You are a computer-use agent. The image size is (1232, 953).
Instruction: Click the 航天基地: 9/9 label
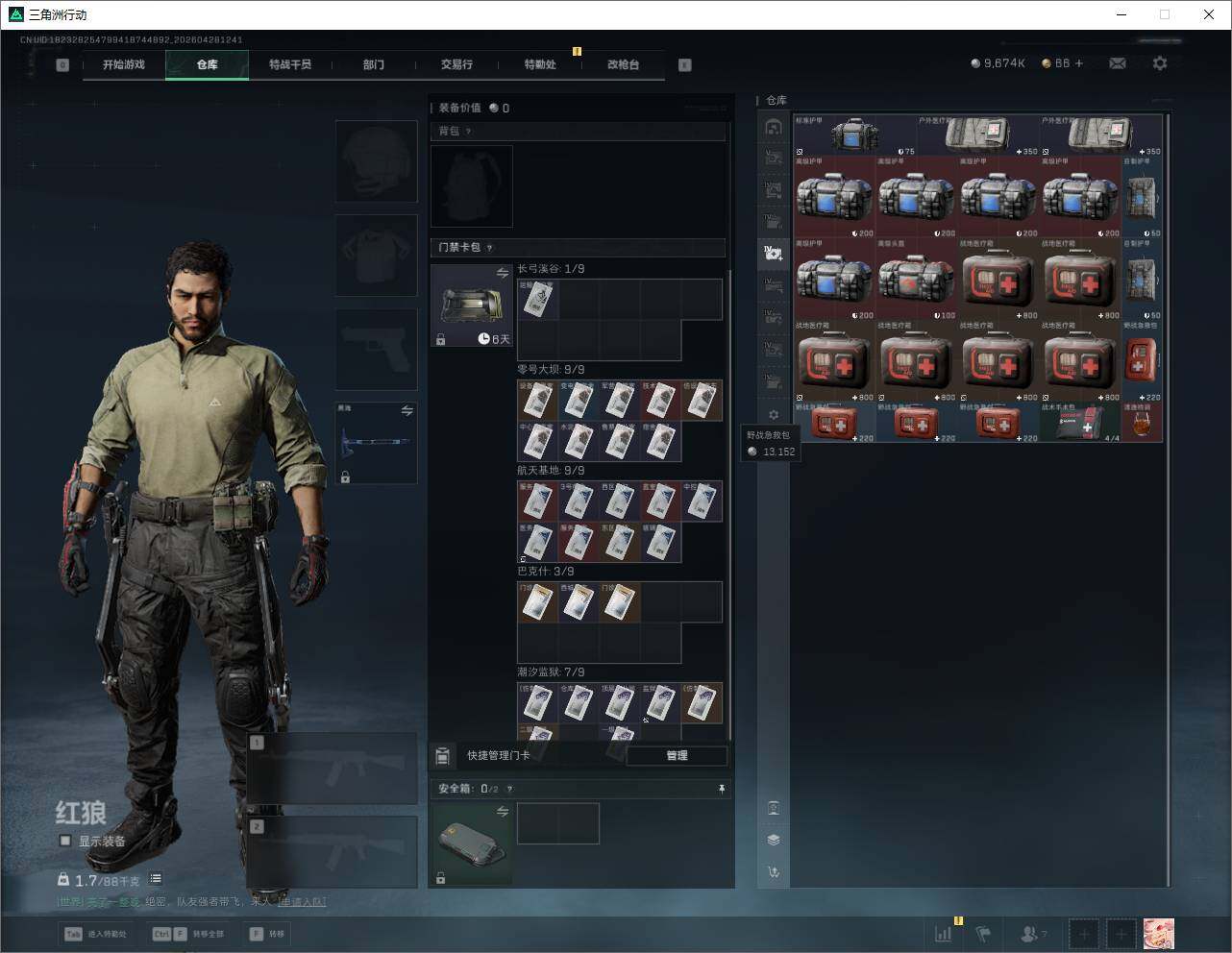tap(551, 470)
